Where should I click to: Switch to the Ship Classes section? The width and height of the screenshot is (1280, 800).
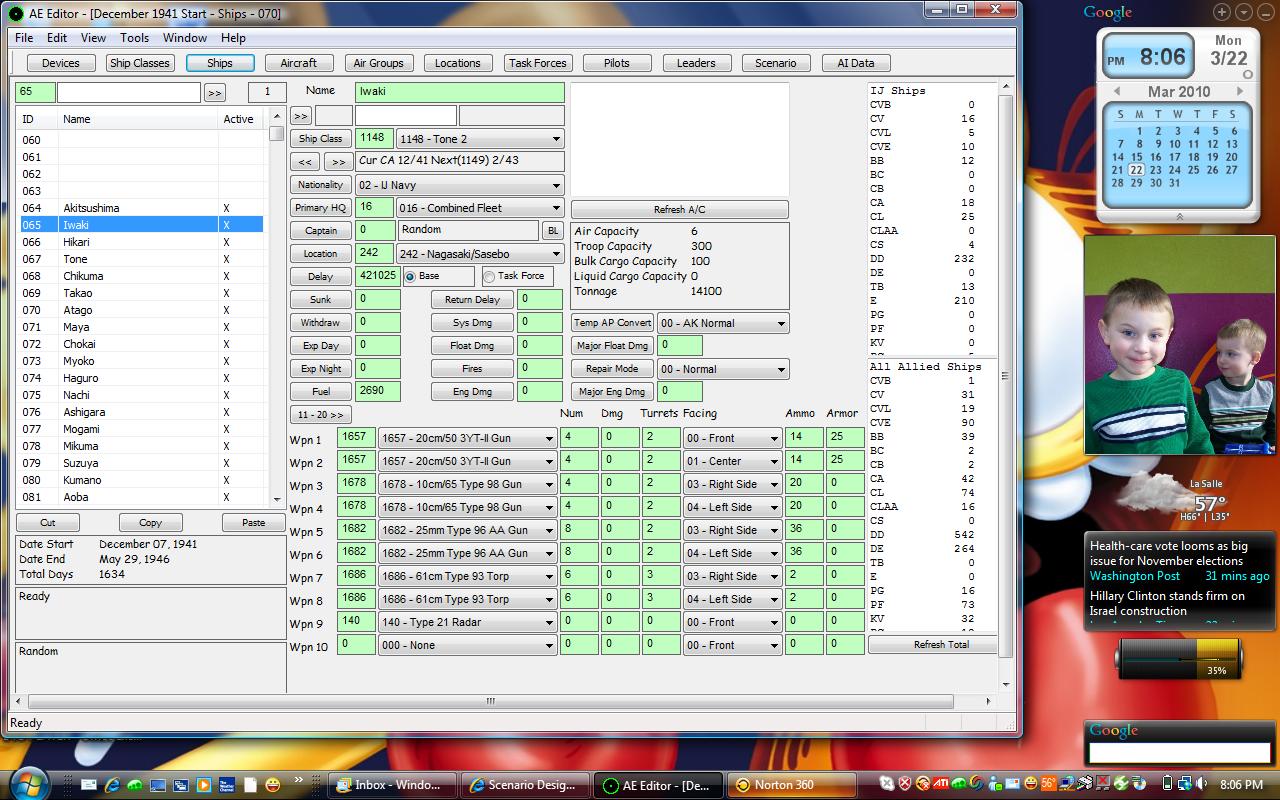click(140, 63)
